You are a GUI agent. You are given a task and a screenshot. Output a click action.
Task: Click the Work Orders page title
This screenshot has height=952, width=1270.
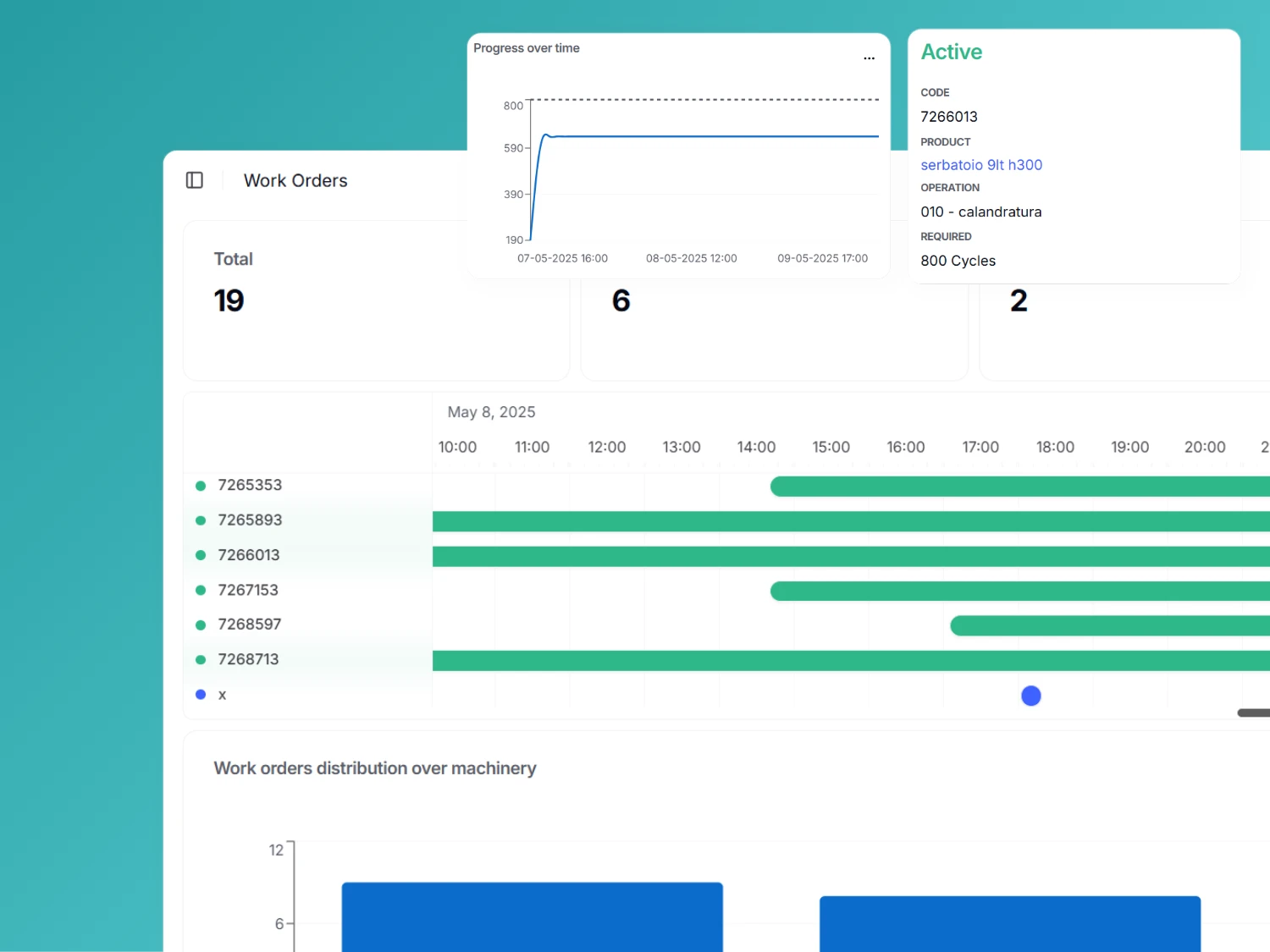tap(295, 180)
